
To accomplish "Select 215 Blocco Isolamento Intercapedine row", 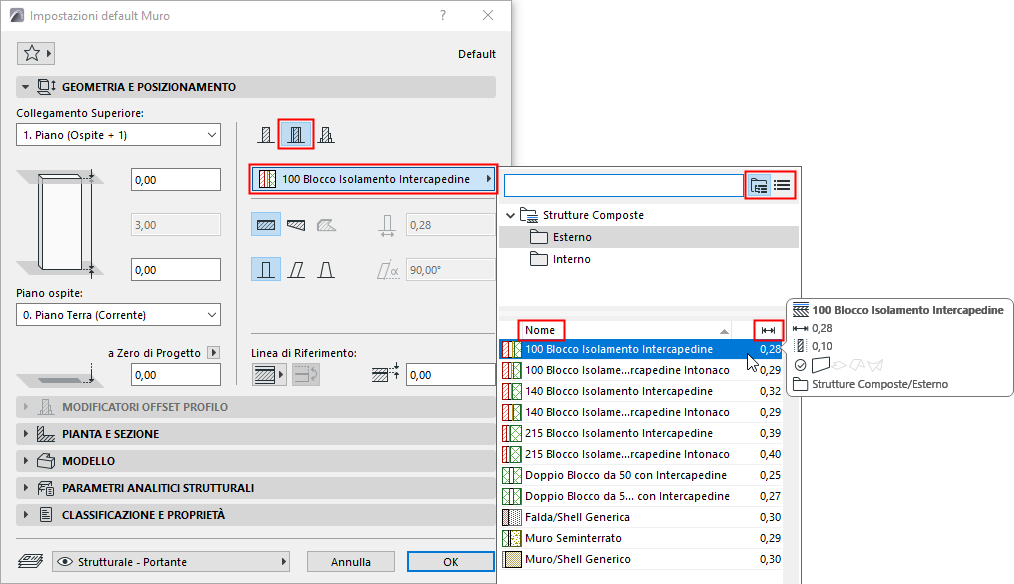I will [x=642, y=433].
